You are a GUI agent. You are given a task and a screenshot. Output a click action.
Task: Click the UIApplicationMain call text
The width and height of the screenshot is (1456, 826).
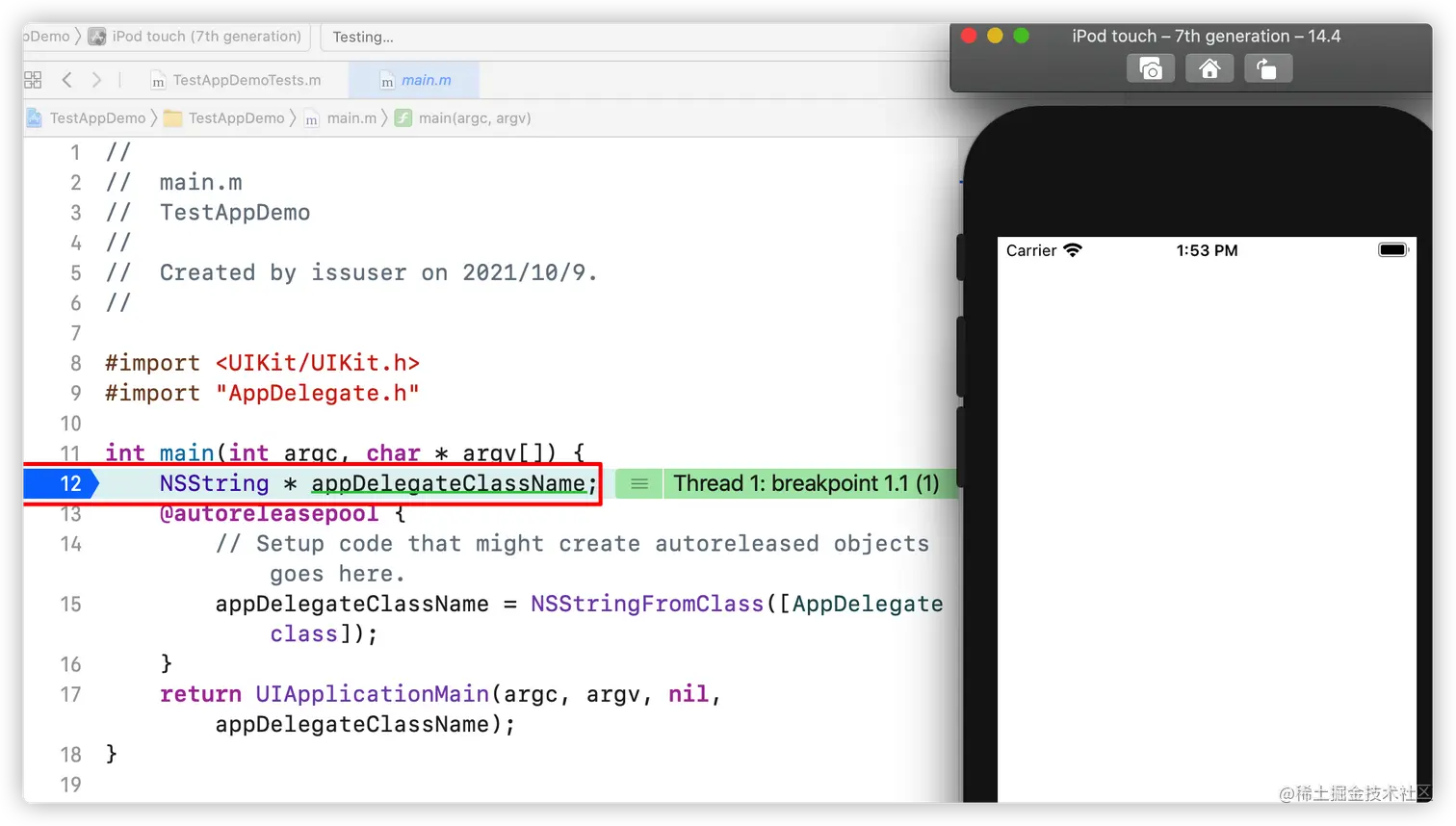[x=373, y=694]
